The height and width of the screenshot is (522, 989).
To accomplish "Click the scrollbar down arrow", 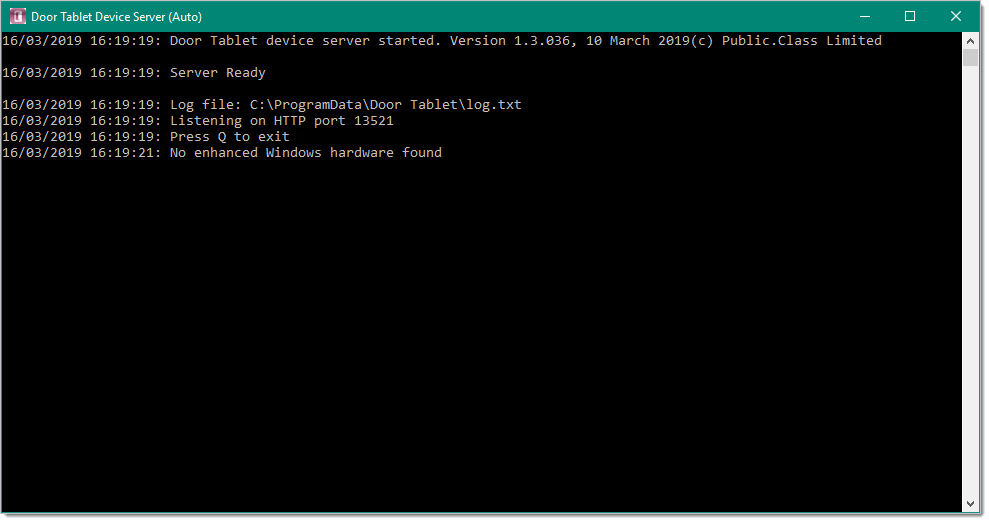I will click(x=970, y=504).
